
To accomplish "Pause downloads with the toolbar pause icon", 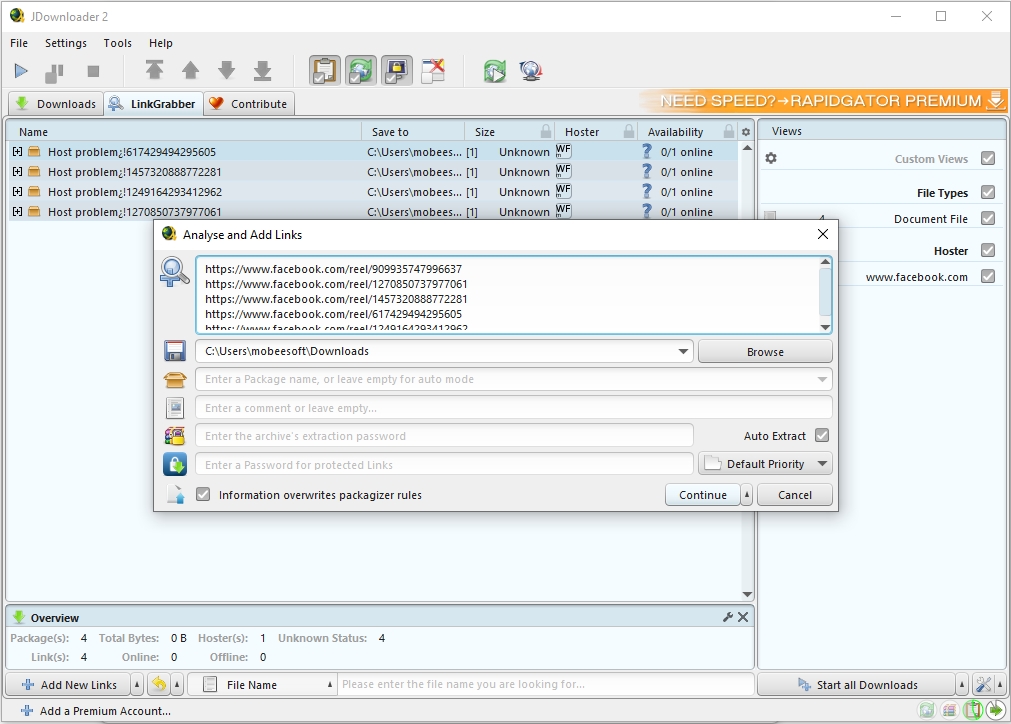I will [x=54, y=72].
